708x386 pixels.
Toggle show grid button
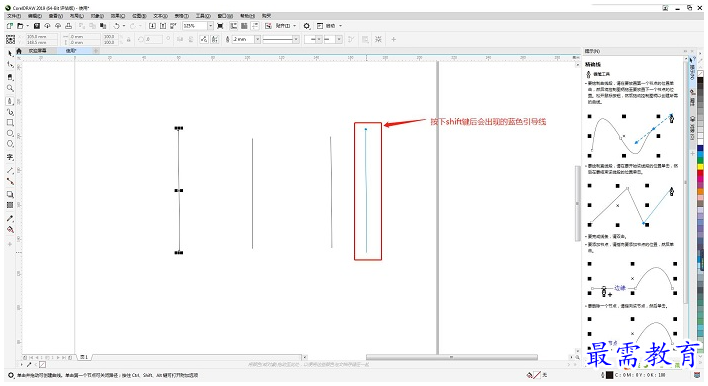(x=244, y=26)
